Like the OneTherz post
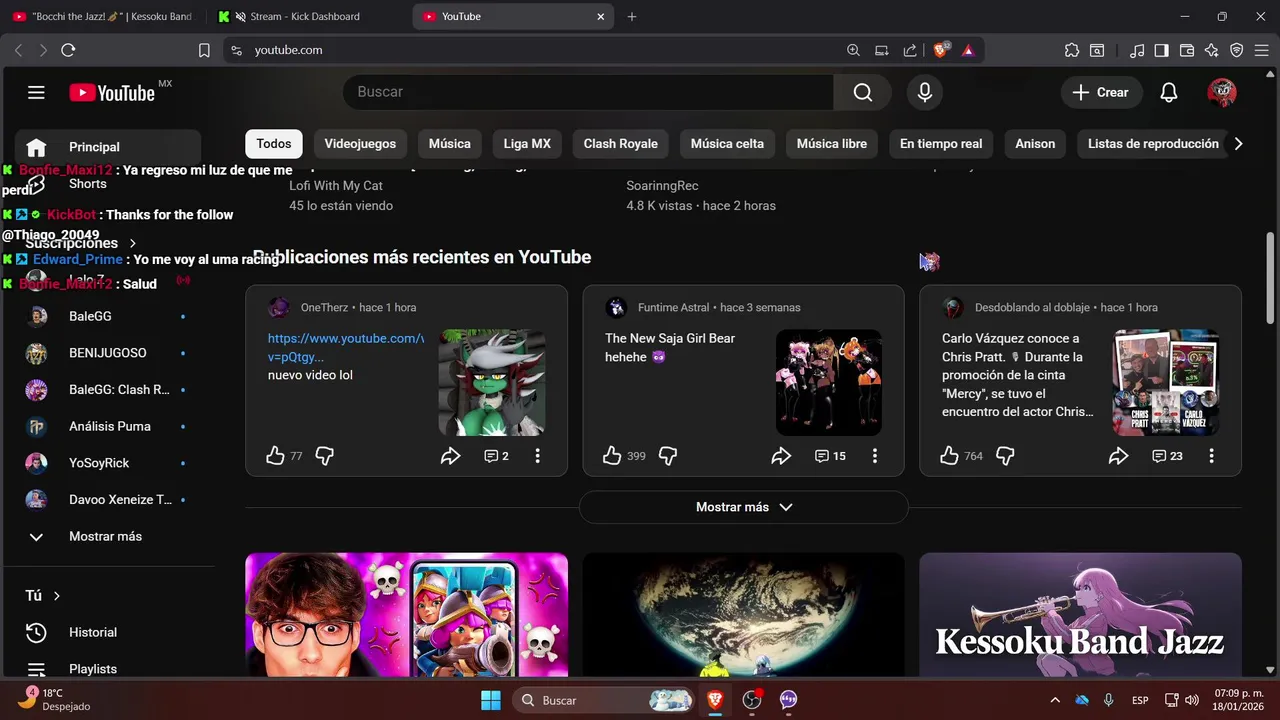This screenshot has height=720, width=1280. click(275, 456)
